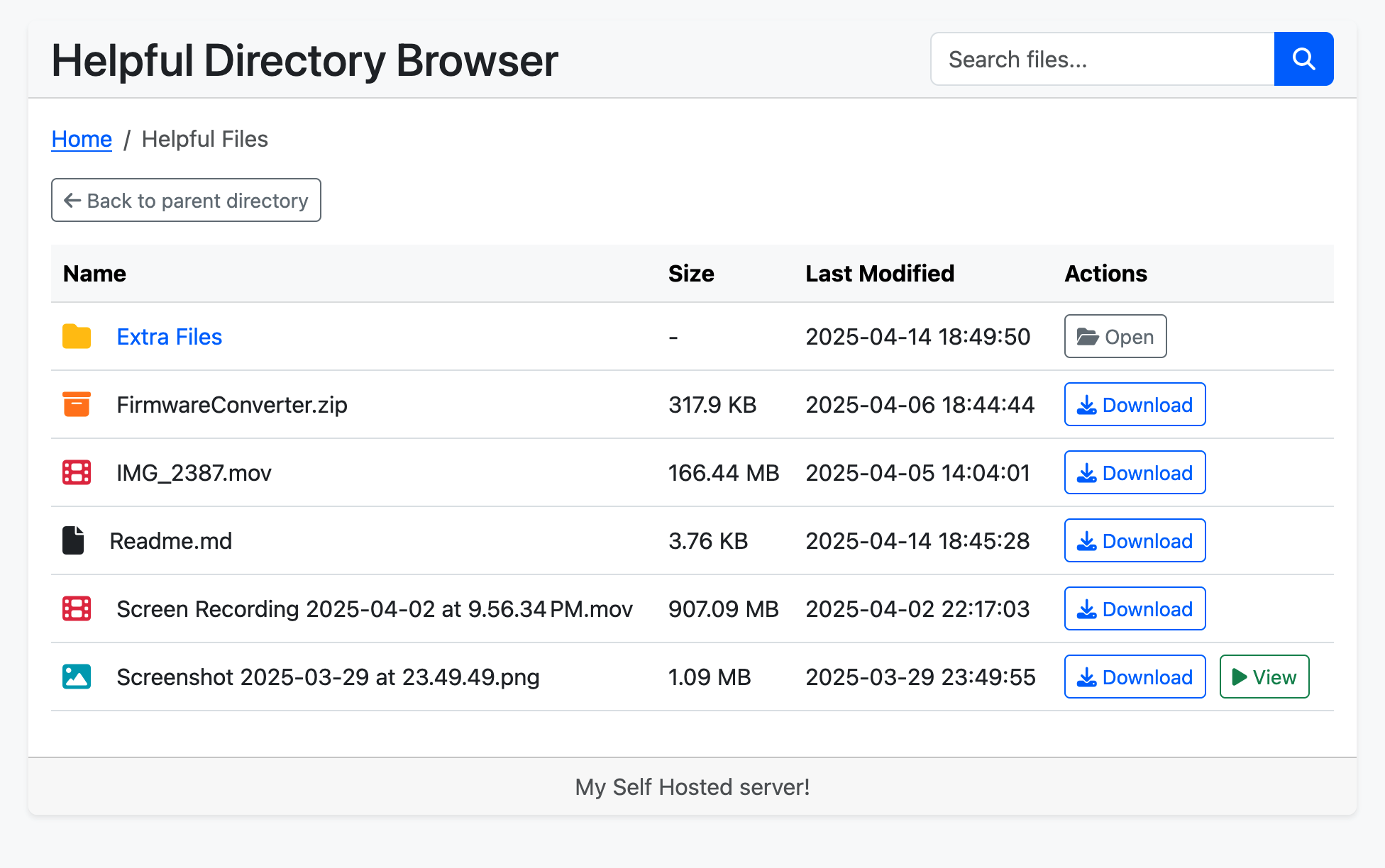Download the Screenshot png file
1385x868 pixels.
tap(1135, 677)
